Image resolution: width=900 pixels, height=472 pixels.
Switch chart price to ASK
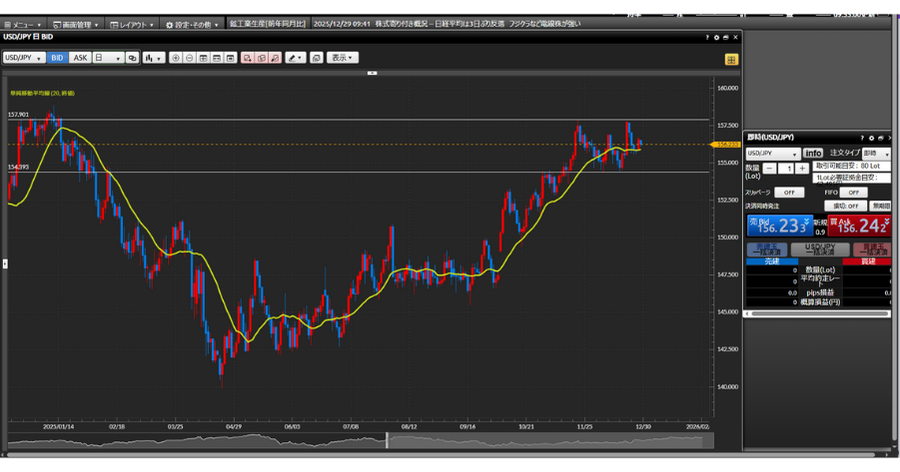80,58
